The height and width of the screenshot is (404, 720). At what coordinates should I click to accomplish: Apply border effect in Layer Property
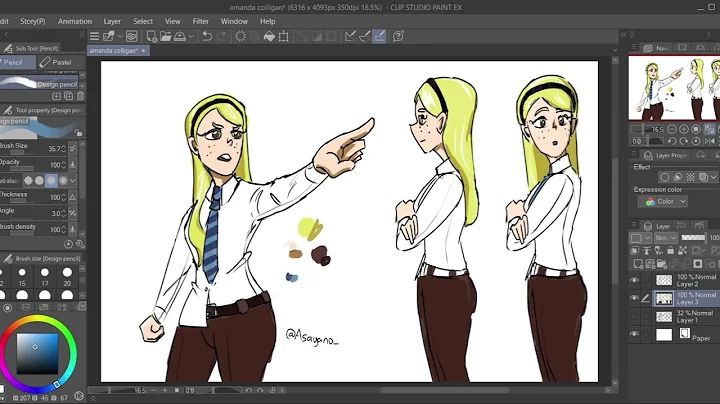pos(664,177)
